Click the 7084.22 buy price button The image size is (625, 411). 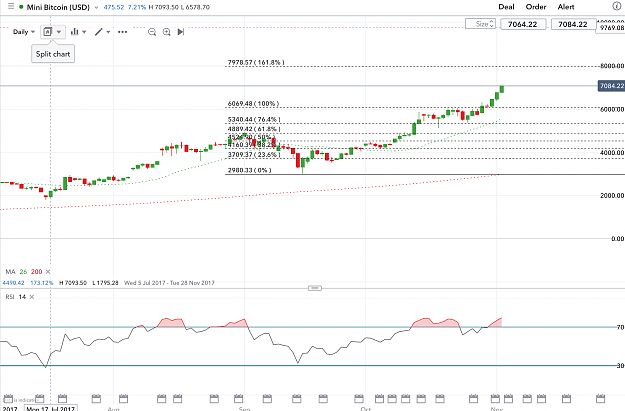coord(573,24)
